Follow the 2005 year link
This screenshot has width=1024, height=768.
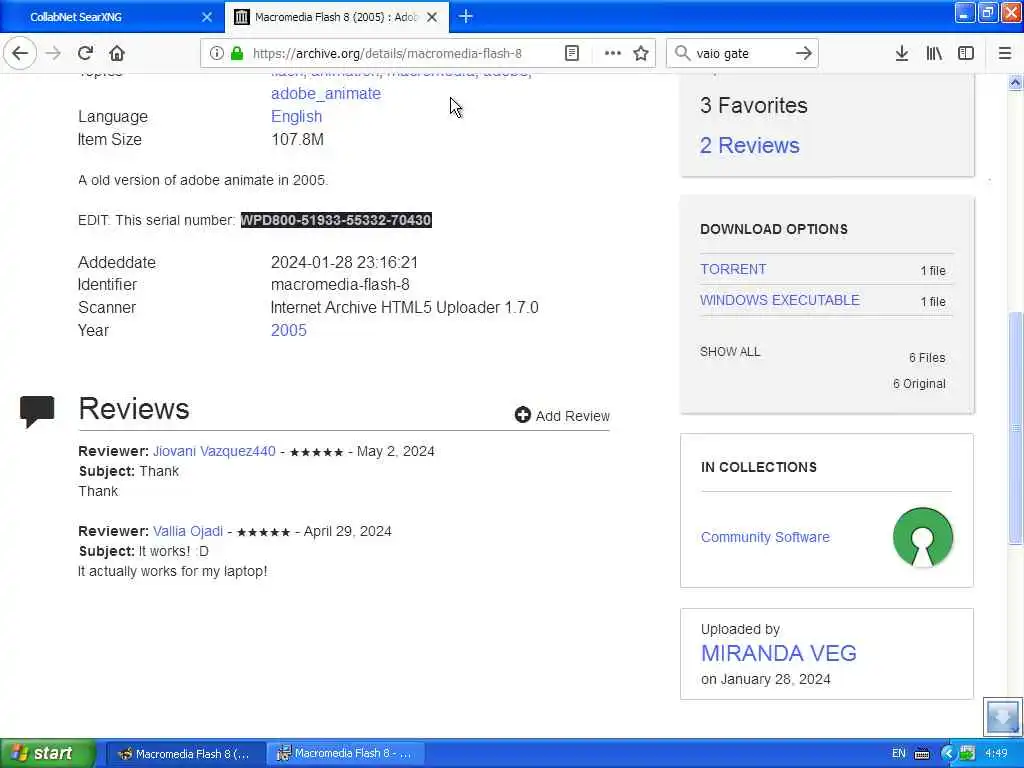point(289,330)
